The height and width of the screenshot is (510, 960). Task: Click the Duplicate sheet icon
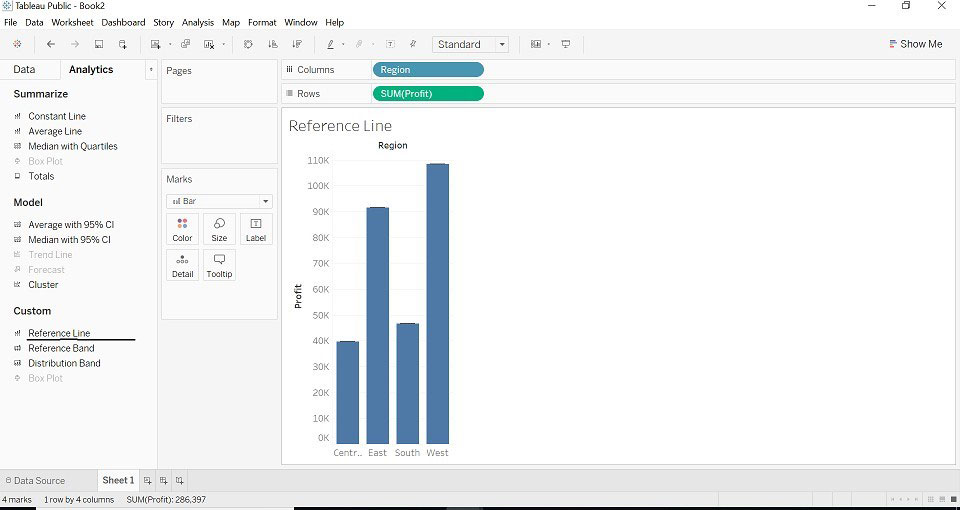click(186, 44)
